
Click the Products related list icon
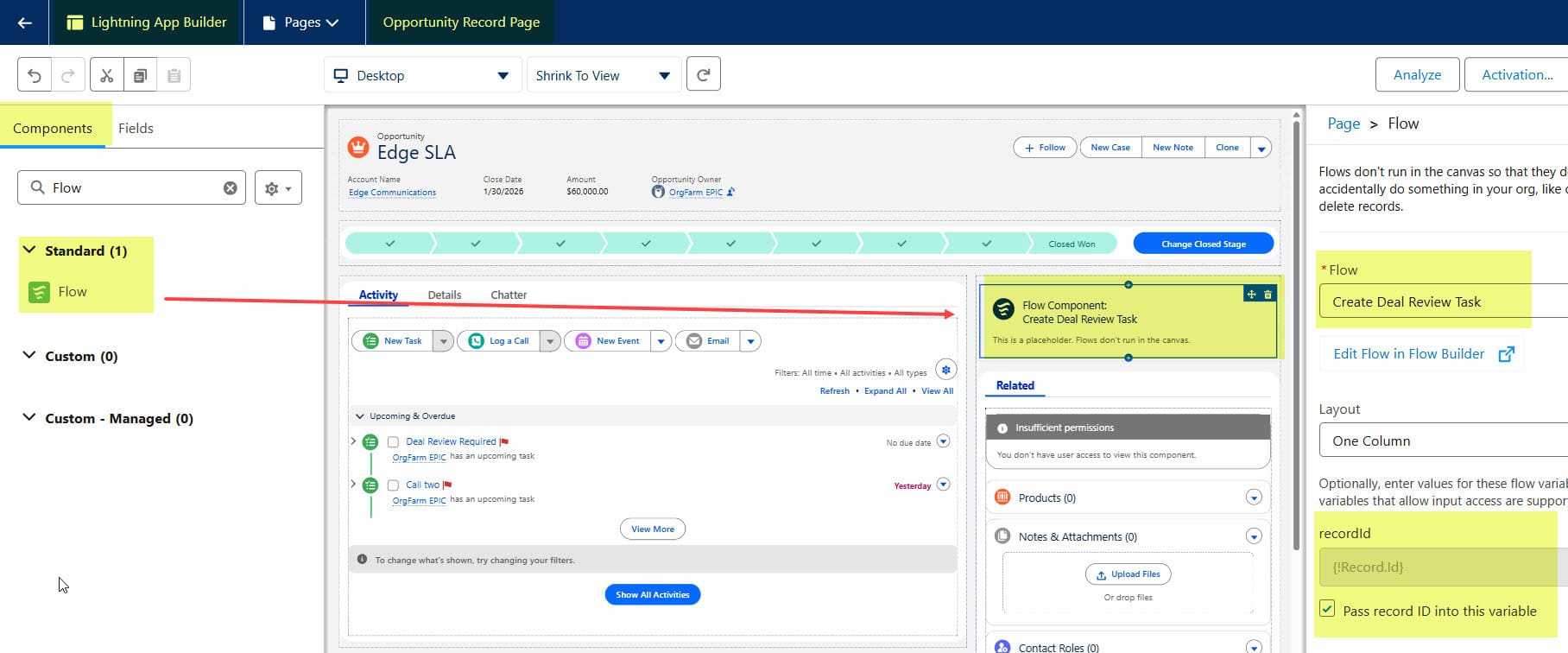click(1002, 497)
